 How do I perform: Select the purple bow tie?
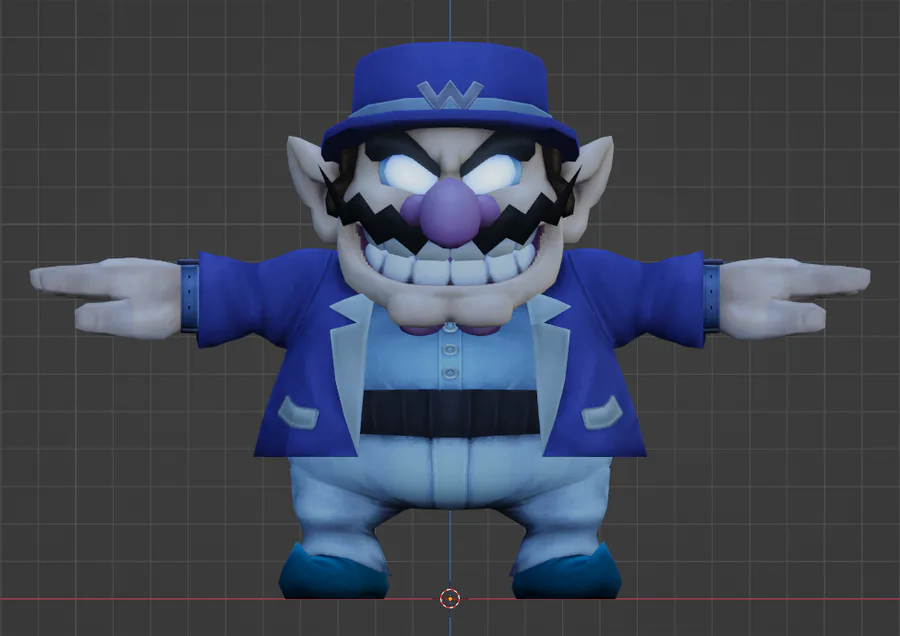(450, 329)
